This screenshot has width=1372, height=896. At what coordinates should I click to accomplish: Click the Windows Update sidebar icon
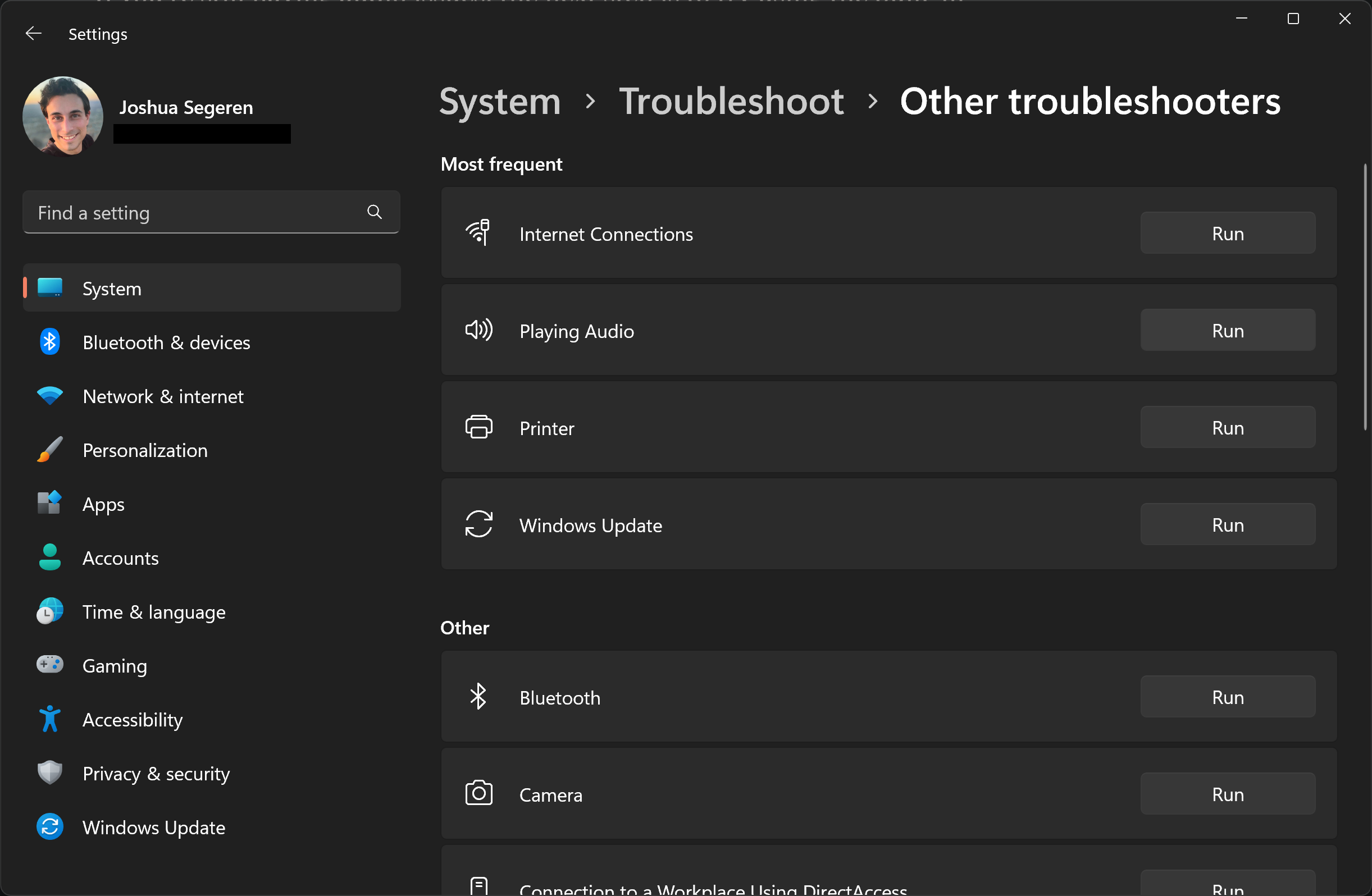click(50, 827)
